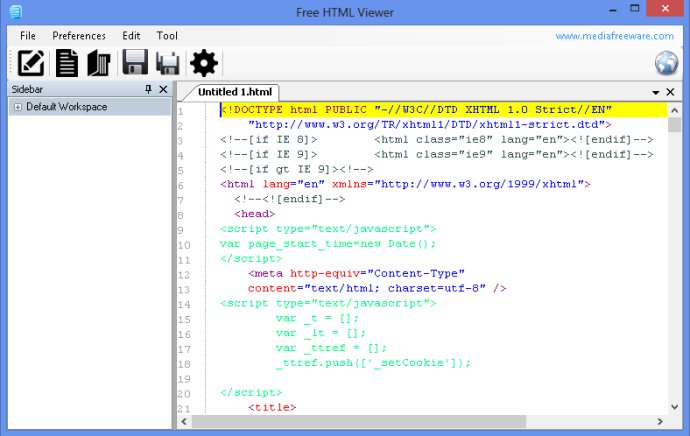Click the vertical scrollbar down arrow
The height and width of the screenshot is (436, 690).
click(674, 407)
